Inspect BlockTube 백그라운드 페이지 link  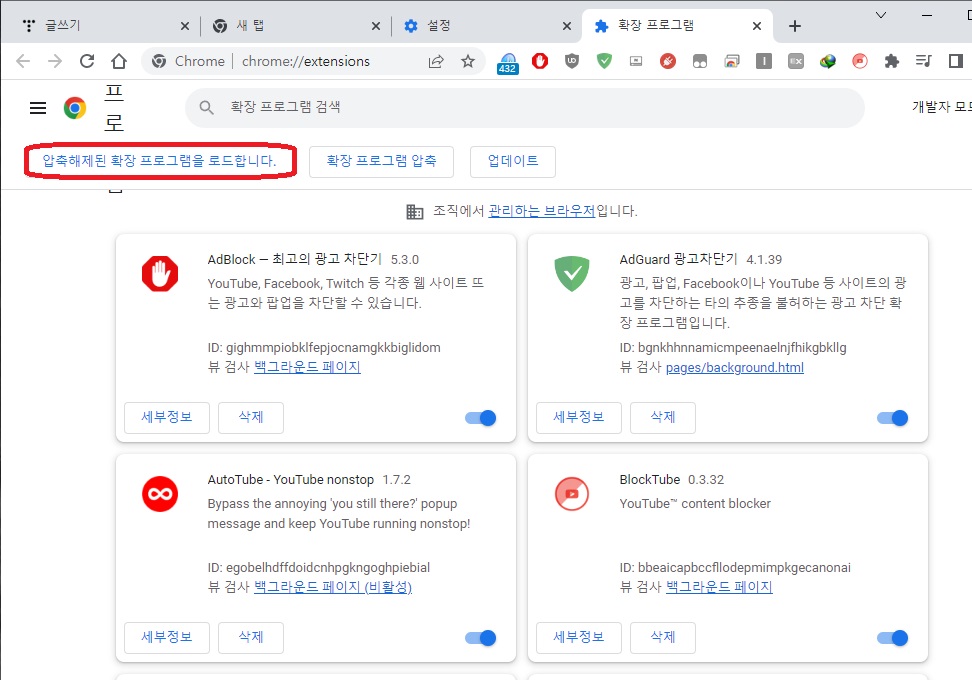tap(719, 586)
